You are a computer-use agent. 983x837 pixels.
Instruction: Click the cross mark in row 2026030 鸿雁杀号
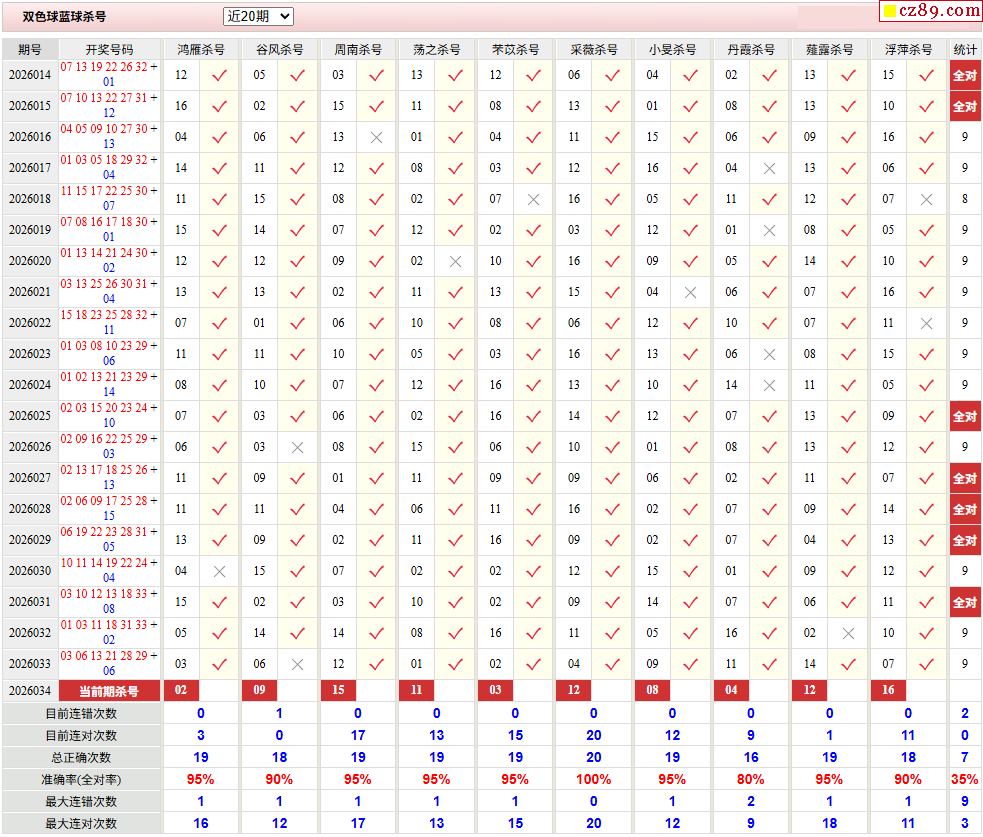[x=219, y=571]
